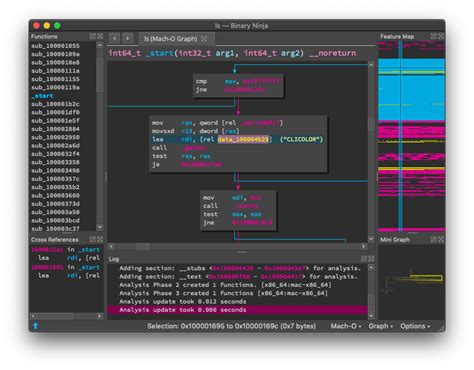Select the _start function in list
The width and height of the screenshot is (474, 370).
coord(43,96)
